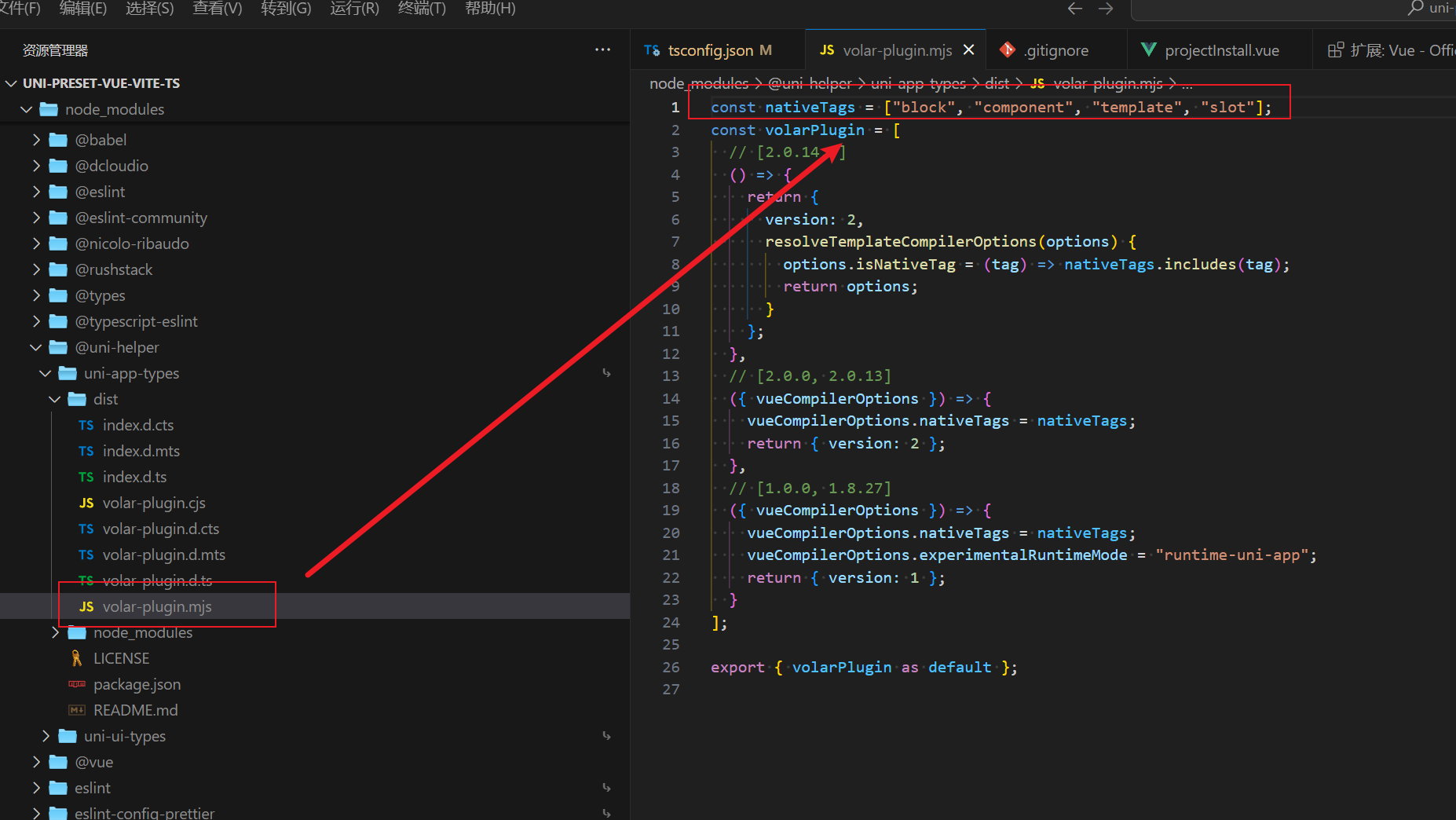The height and width of the screenshot is (820, 1456).
Task: Open the 终端(T) terminal menu
Action: (422, 9)
